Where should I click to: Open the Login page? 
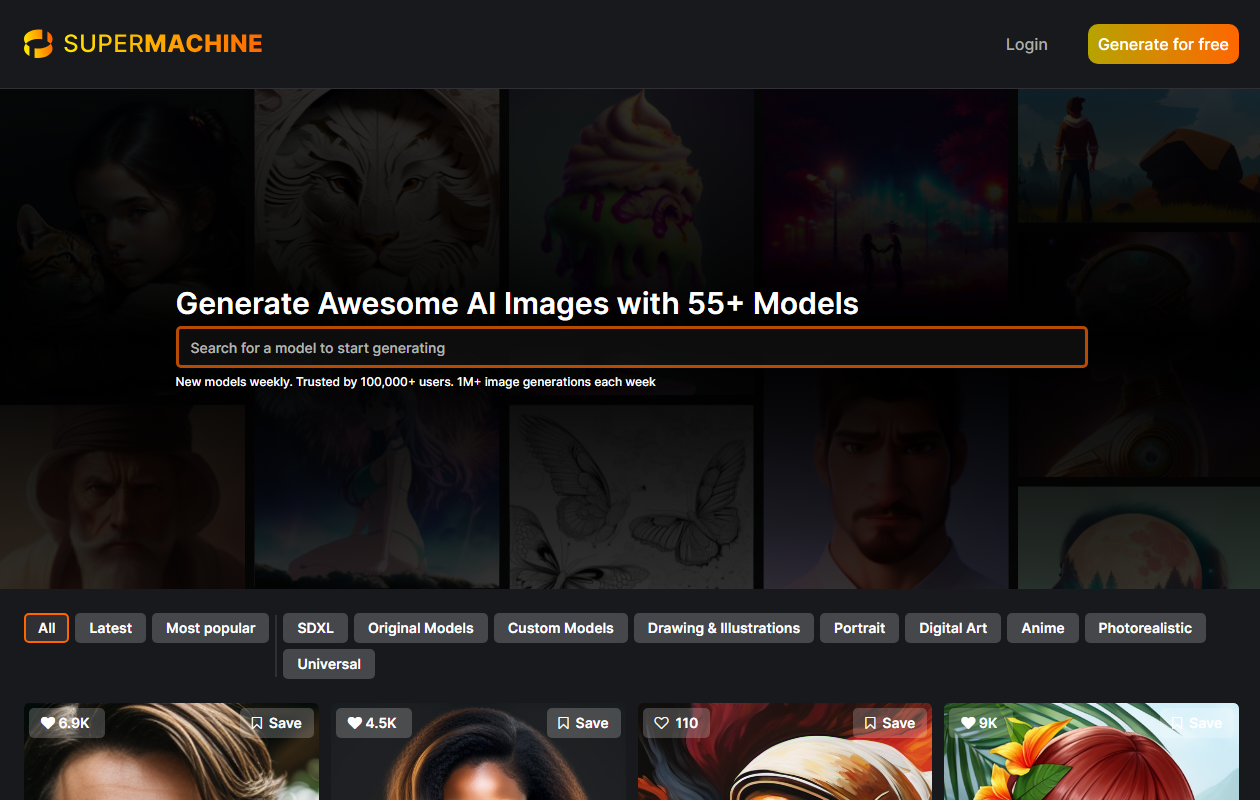point(1026,44)
